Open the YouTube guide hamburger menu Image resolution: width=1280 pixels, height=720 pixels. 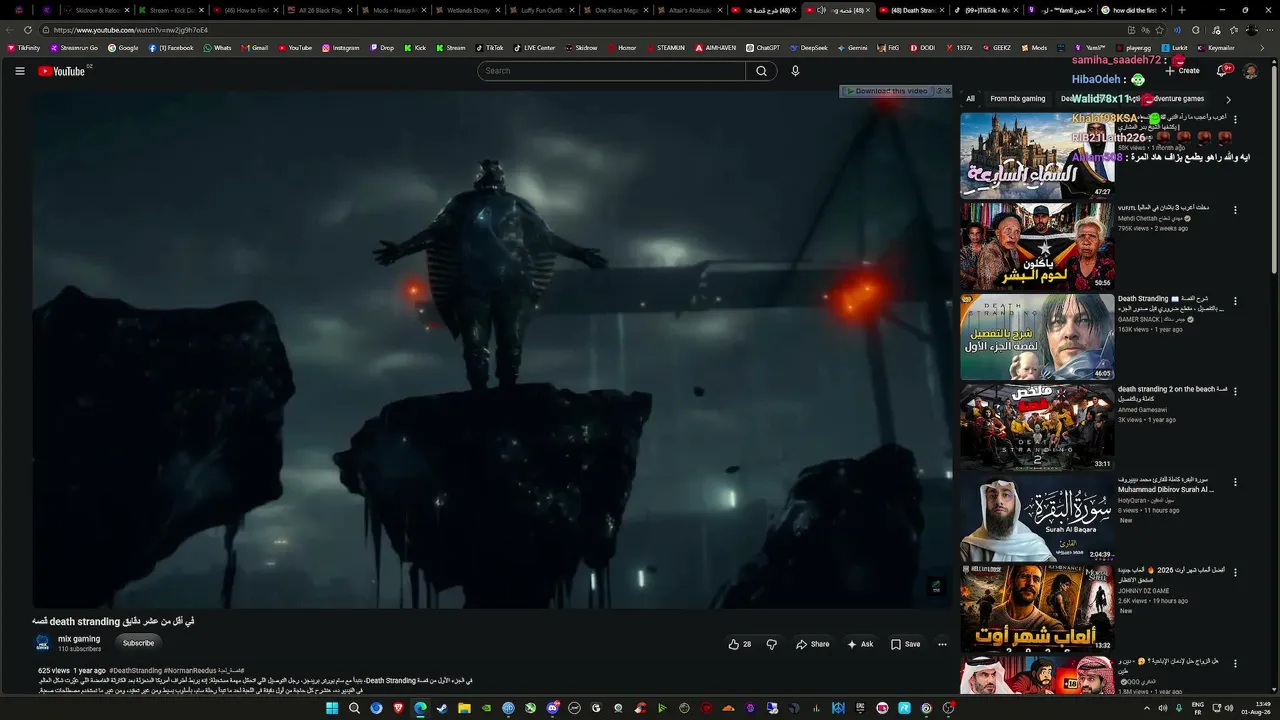[19, 71]
